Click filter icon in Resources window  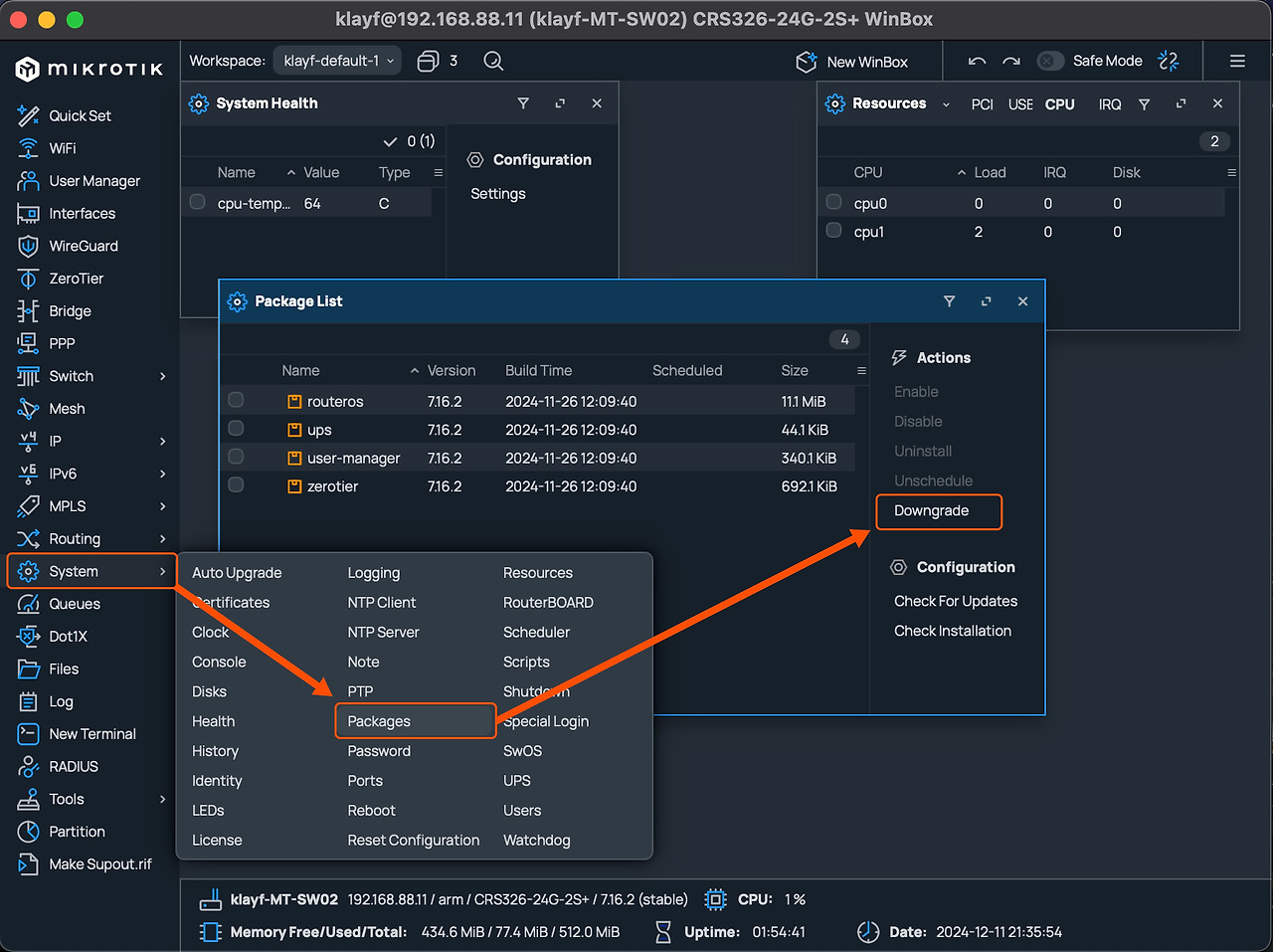[1144, 103]
